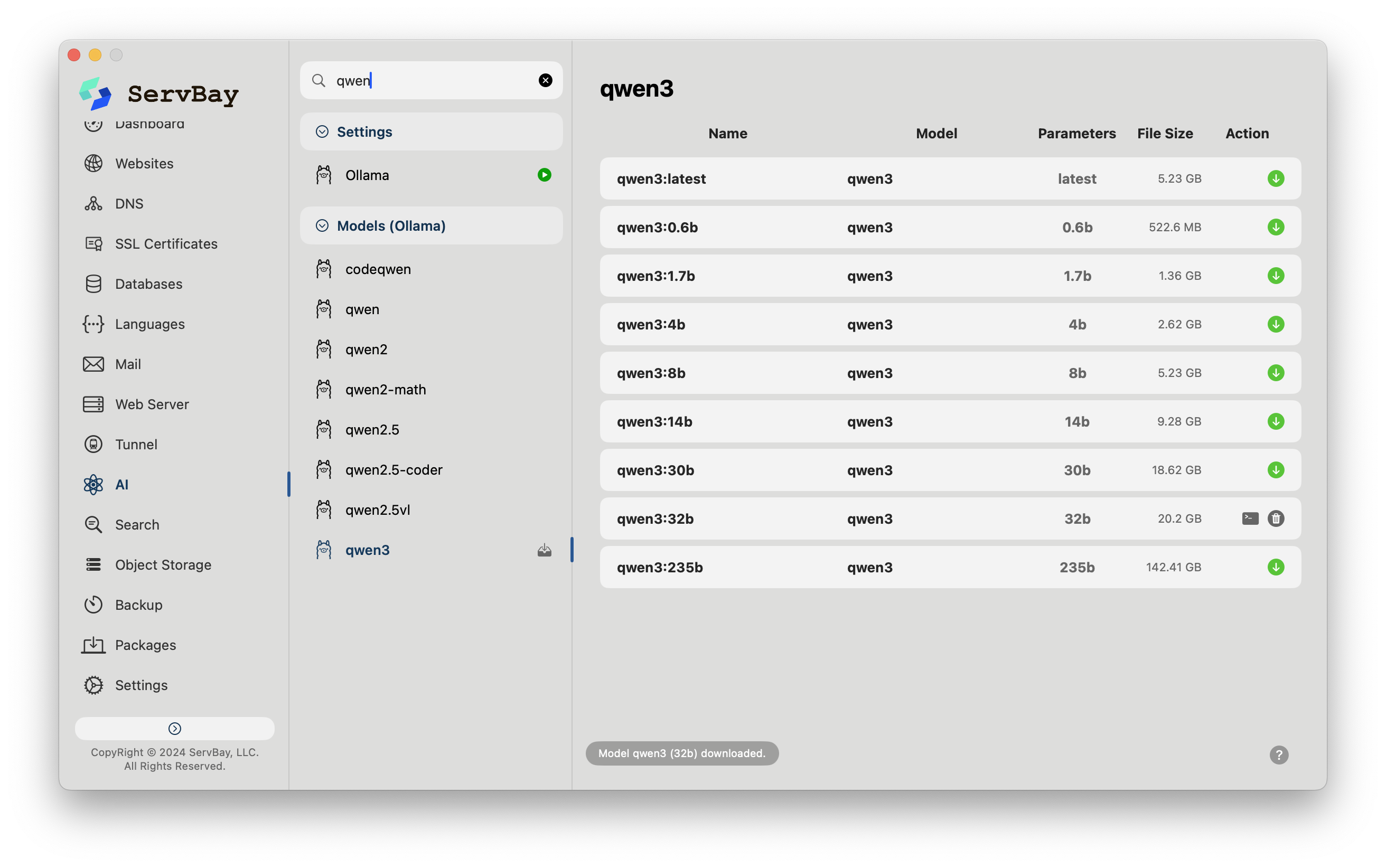Viewport: 1386px width, 868px height.
Task: Click the Object Storage sidebar item
Action: pos(163,565)
